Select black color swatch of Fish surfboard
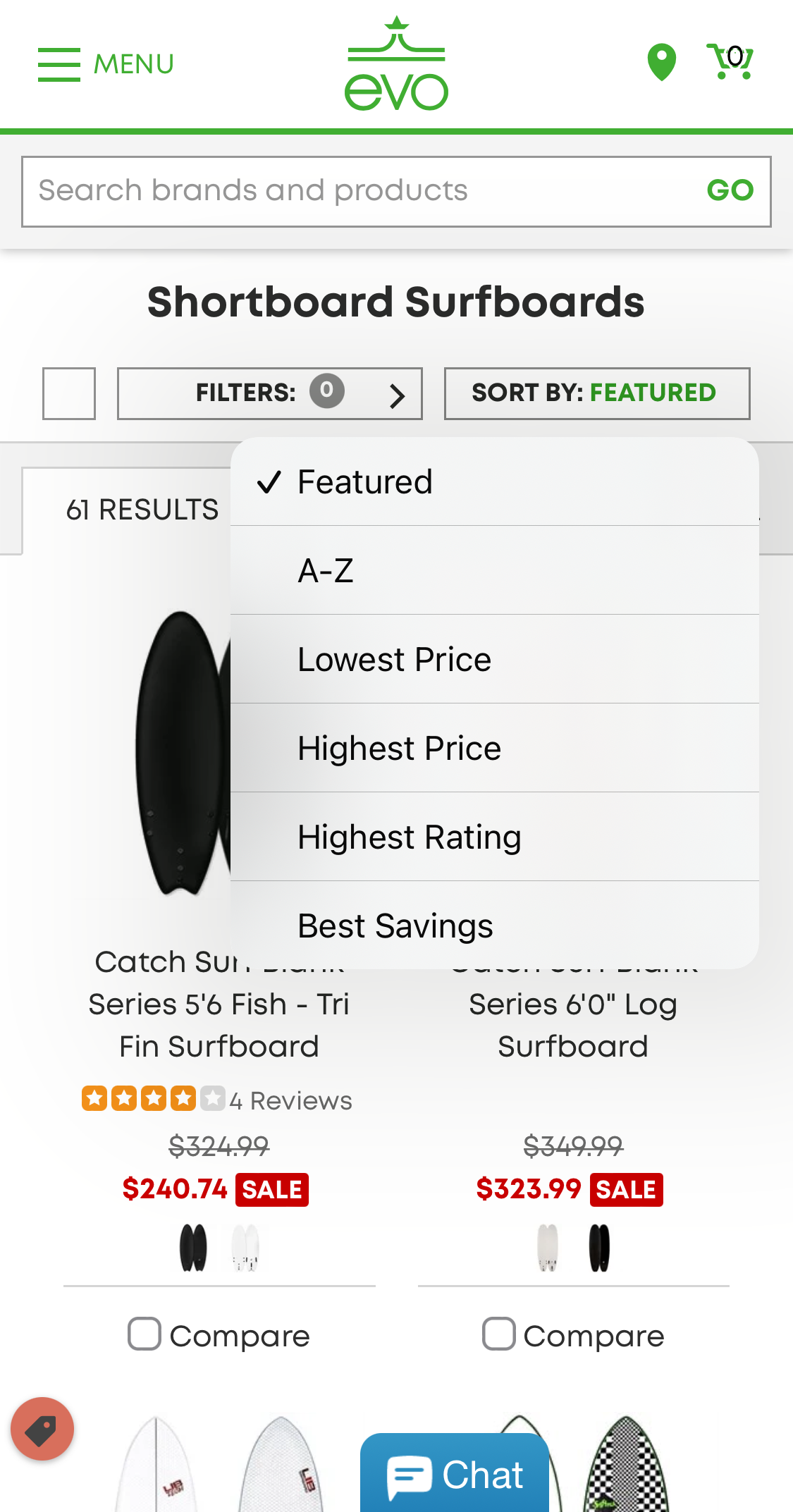 [193, 1247]
